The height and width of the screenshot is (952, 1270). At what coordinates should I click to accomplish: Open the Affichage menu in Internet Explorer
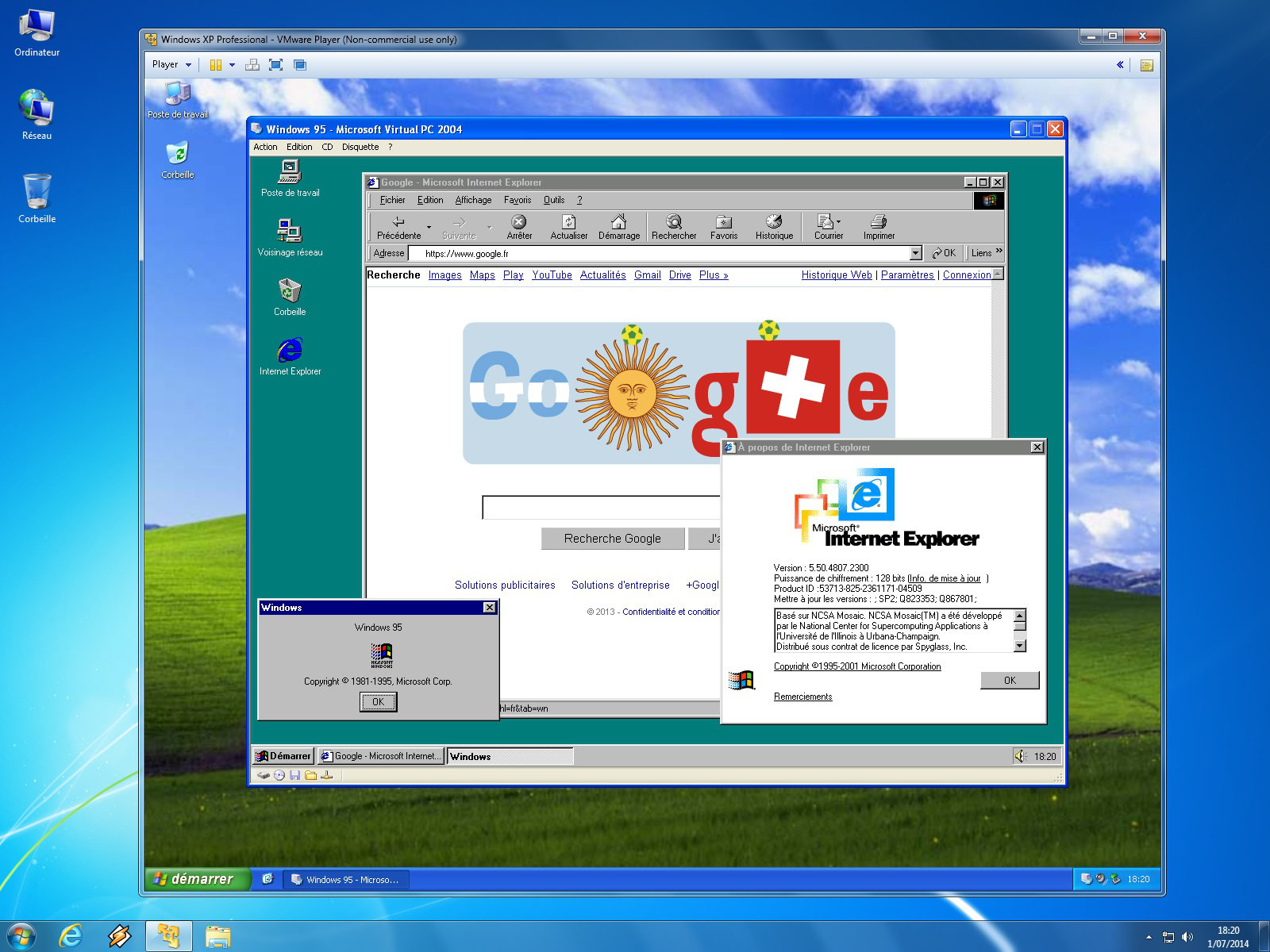point(473,200)
